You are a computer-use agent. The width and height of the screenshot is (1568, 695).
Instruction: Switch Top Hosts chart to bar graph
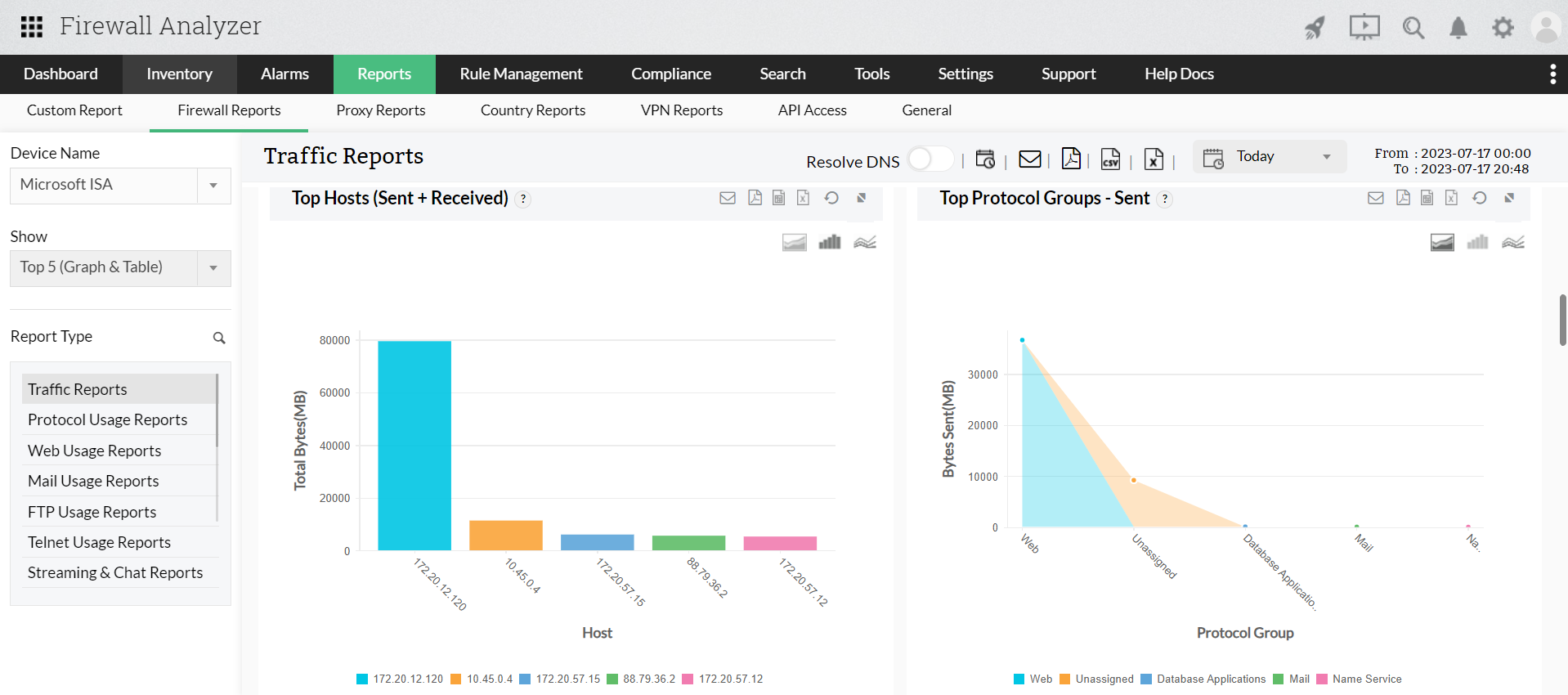tap(829, 242)
